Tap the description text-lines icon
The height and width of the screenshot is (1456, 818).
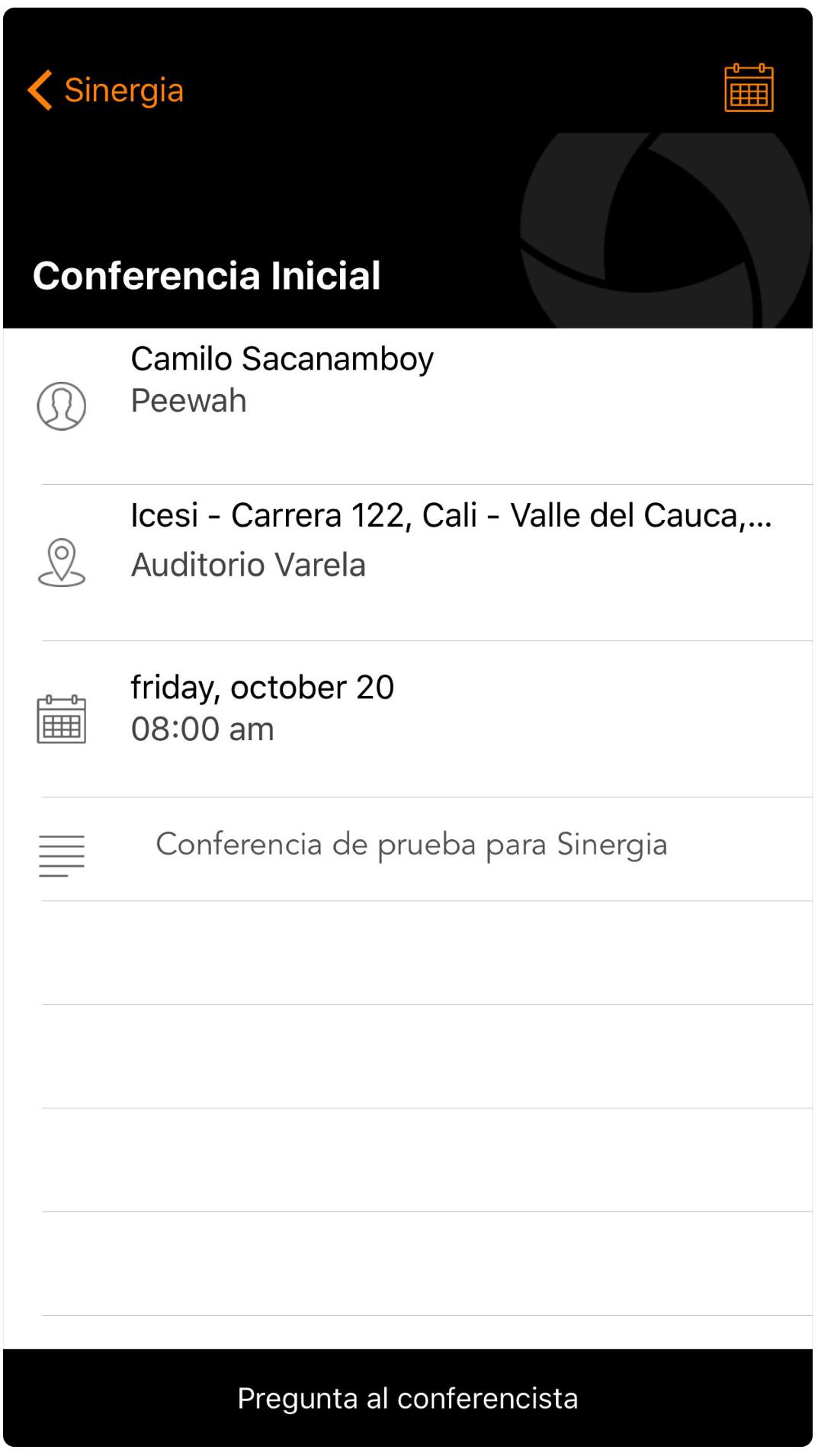62,855
